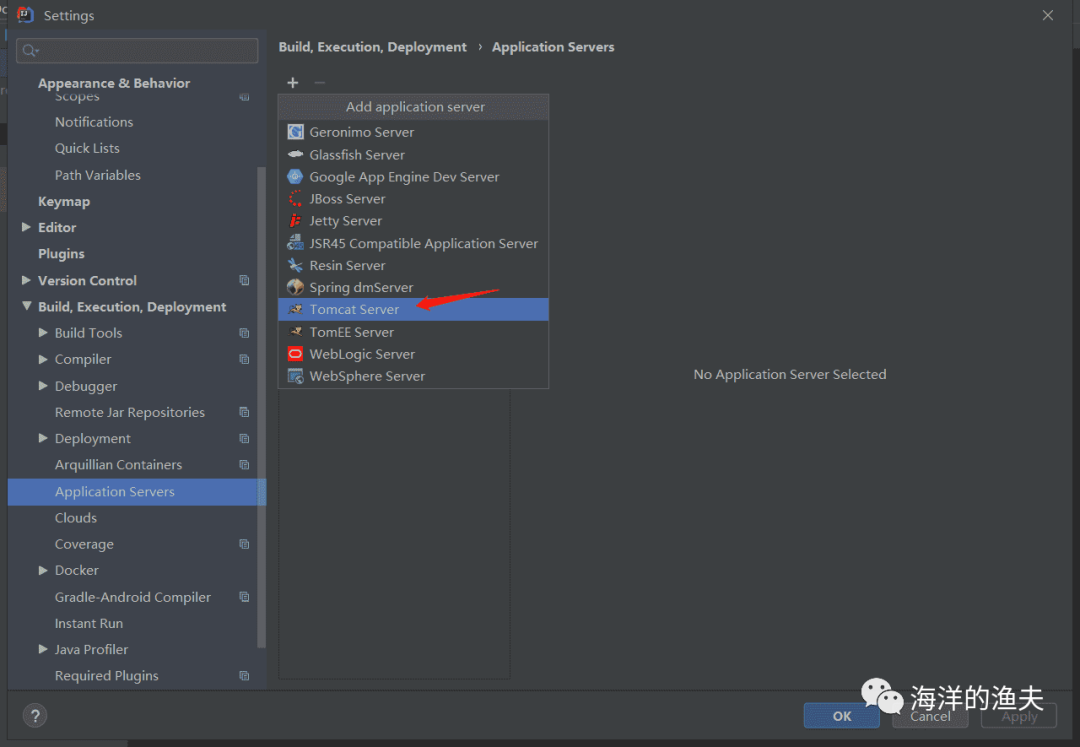
Task: Select Coverage settings item
Action: (84, 544)
